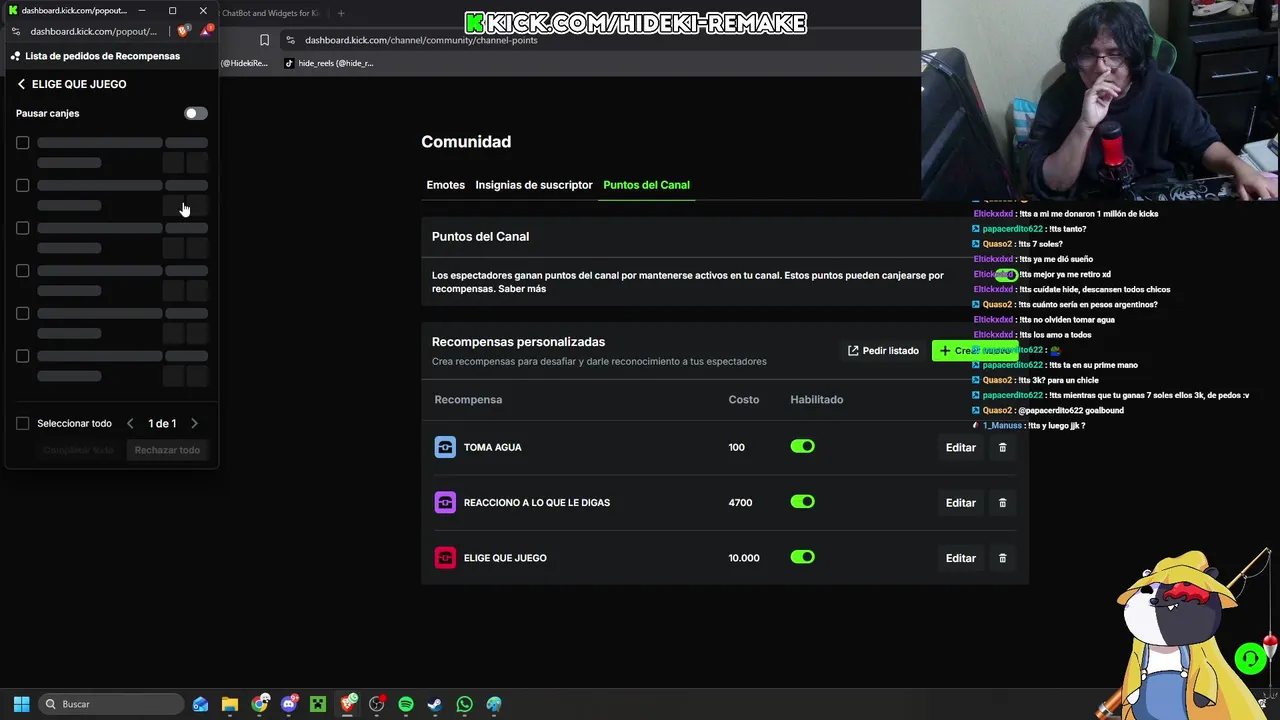
Task: Click Lista de pedidos de Recompensas title
Action: (102, 56)
